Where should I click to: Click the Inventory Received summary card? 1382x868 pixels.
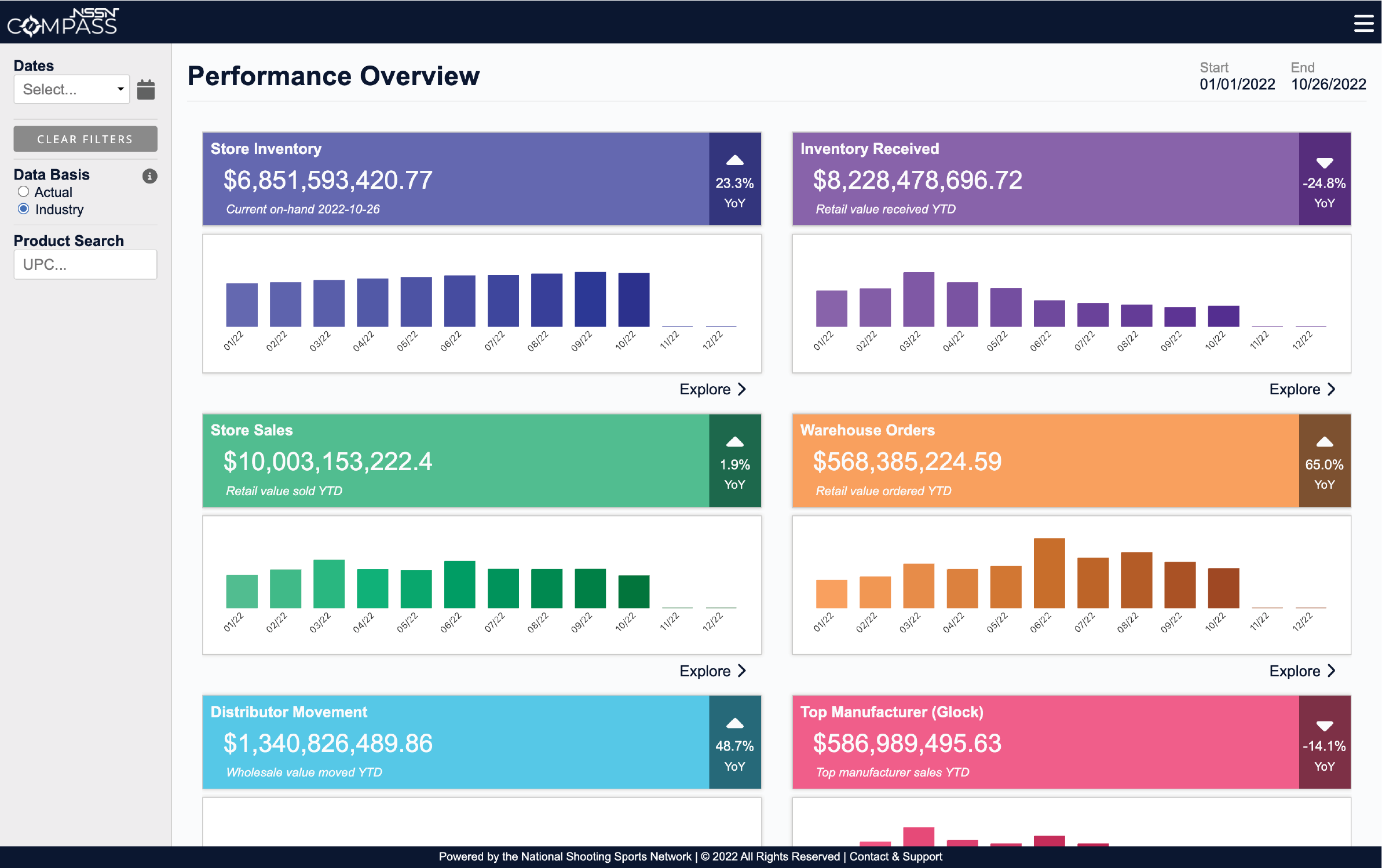click(1071, 179)
